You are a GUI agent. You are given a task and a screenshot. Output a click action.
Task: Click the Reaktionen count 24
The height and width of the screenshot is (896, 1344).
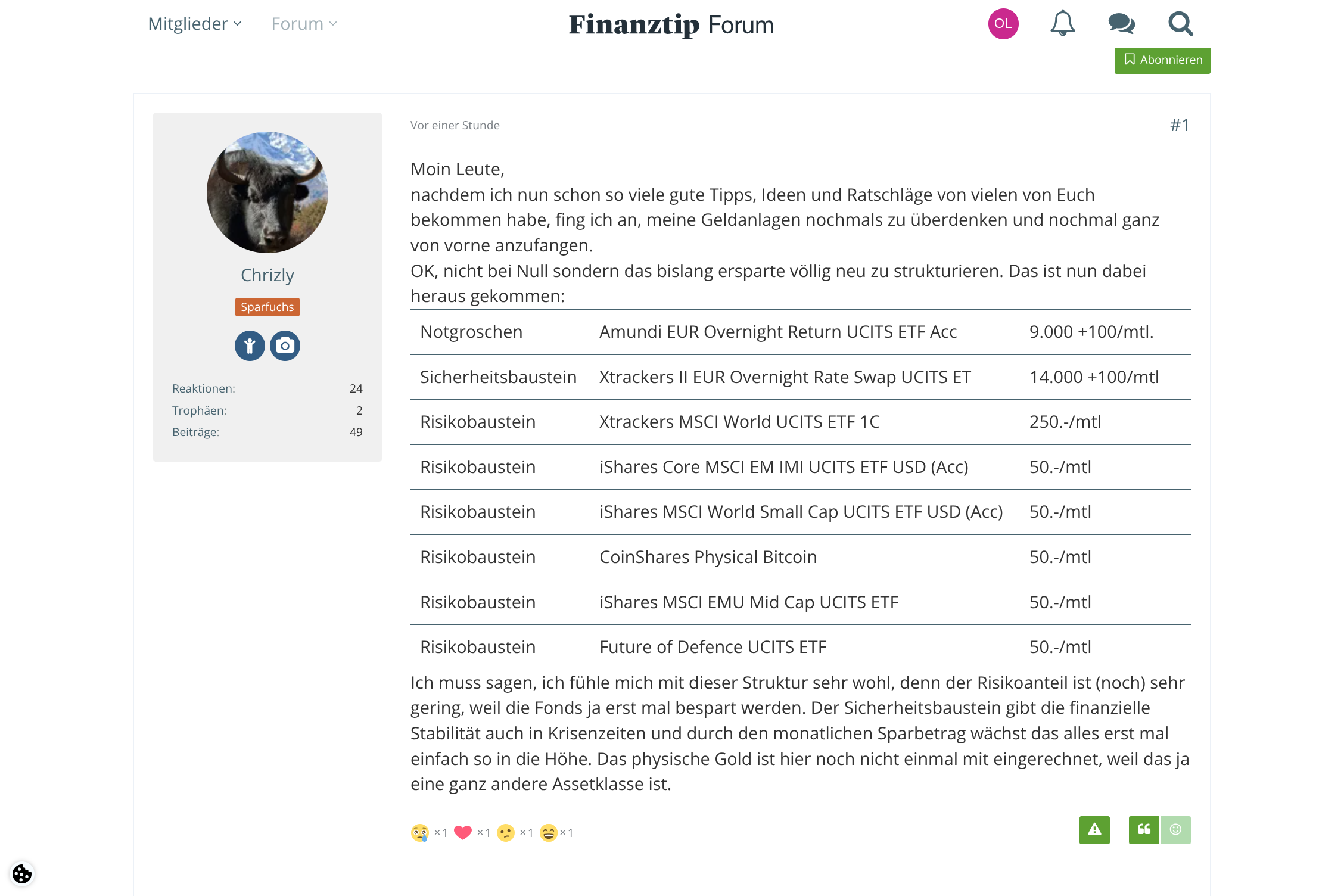[x=356, y=388]
